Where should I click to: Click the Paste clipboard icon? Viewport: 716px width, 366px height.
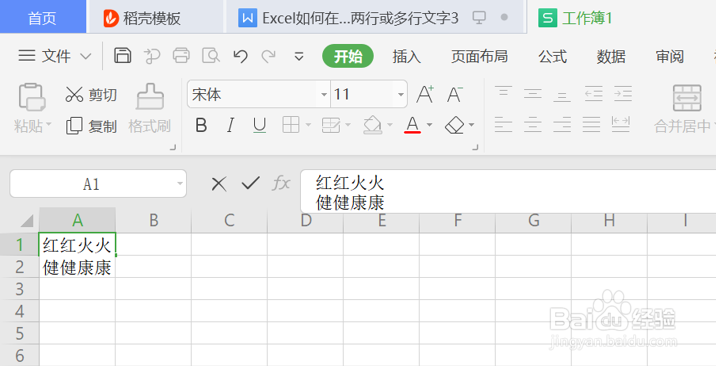pos(32,97)
